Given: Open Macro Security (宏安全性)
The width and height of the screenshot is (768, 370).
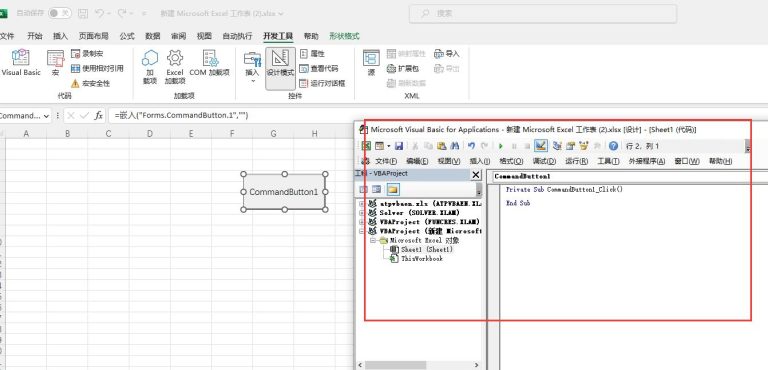Looking at the screenshot, I should tap(91, 83).
